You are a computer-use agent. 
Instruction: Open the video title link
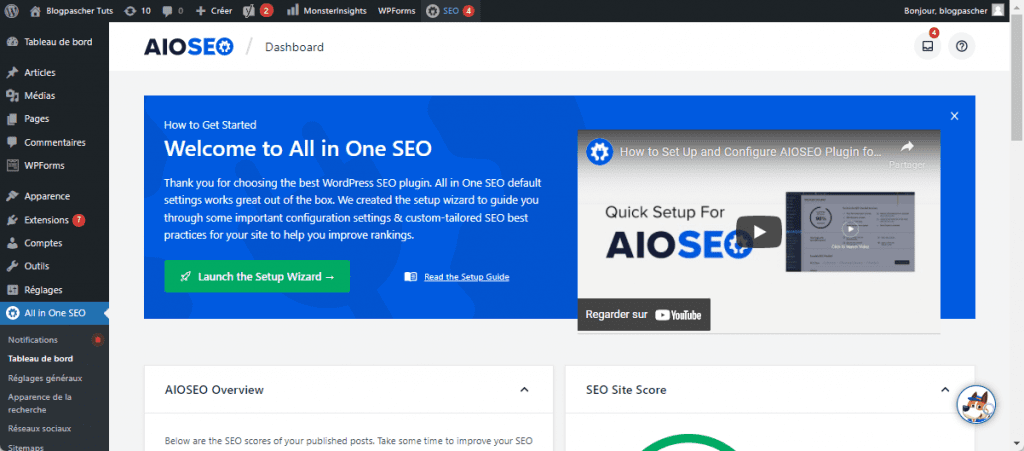750,152
